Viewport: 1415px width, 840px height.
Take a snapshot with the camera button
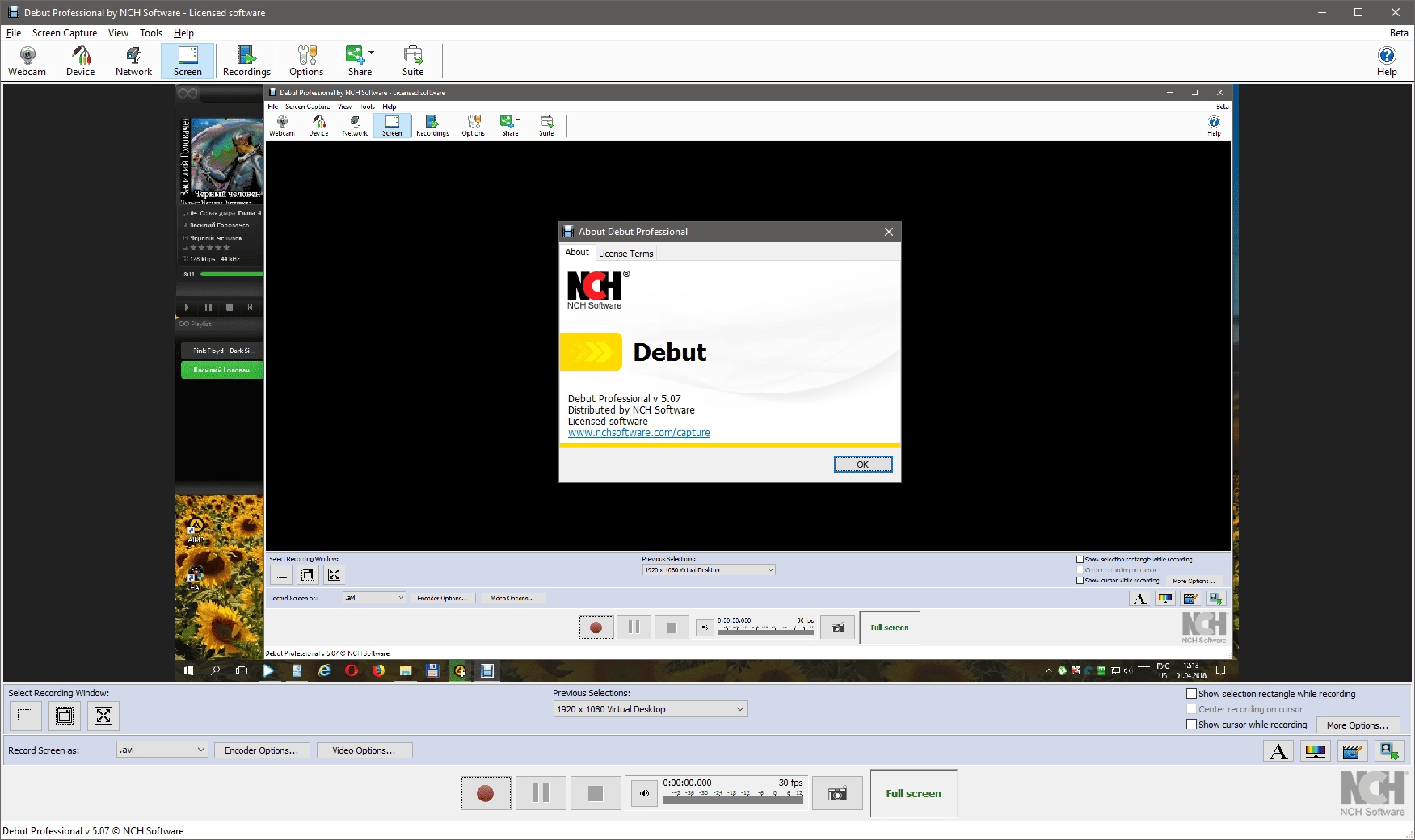[838, 794]
